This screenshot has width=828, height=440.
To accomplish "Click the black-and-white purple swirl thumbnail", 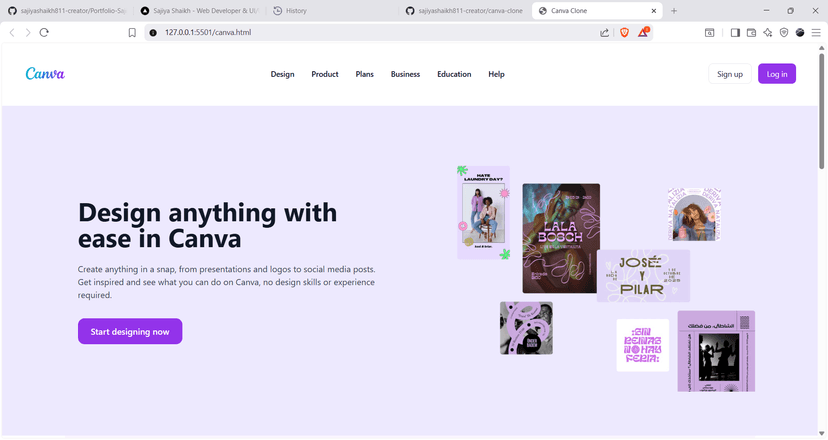I will [526, 328].
